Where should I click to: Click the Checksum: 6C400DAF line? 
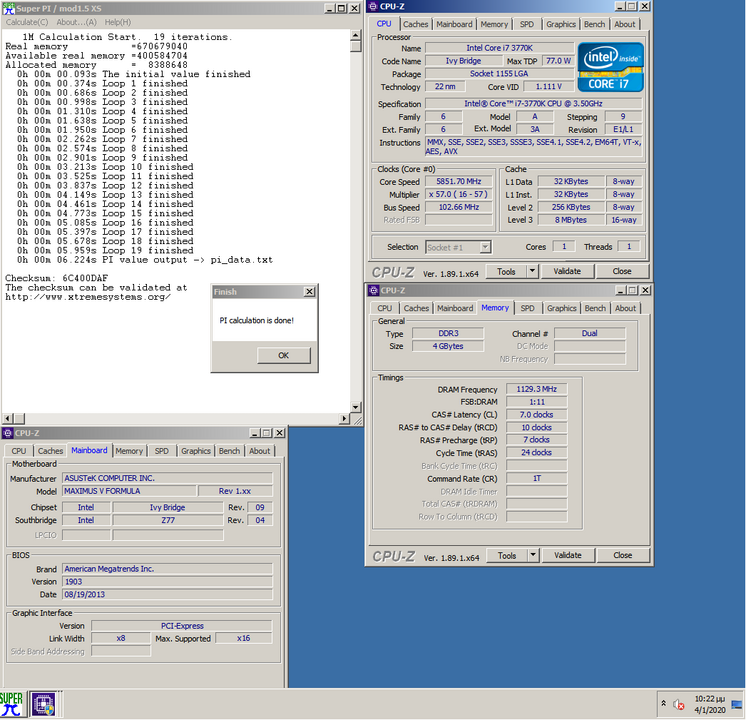click(57, 278)
